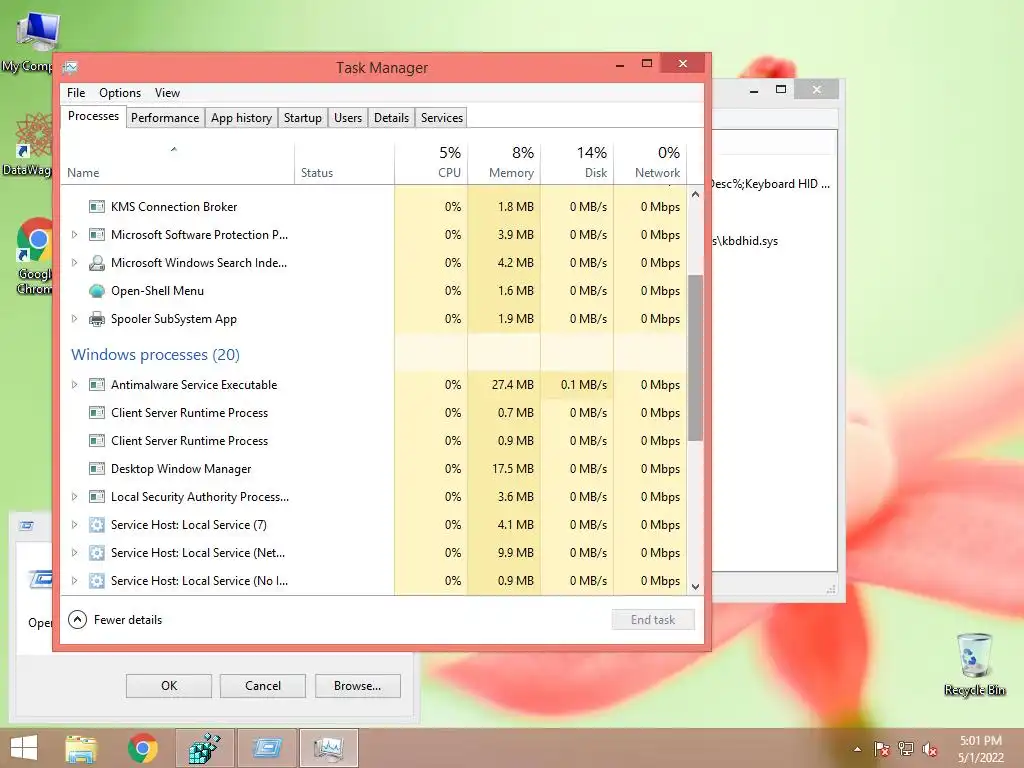Expand the Antimalware Service Executable process

[x=74, y=385]
